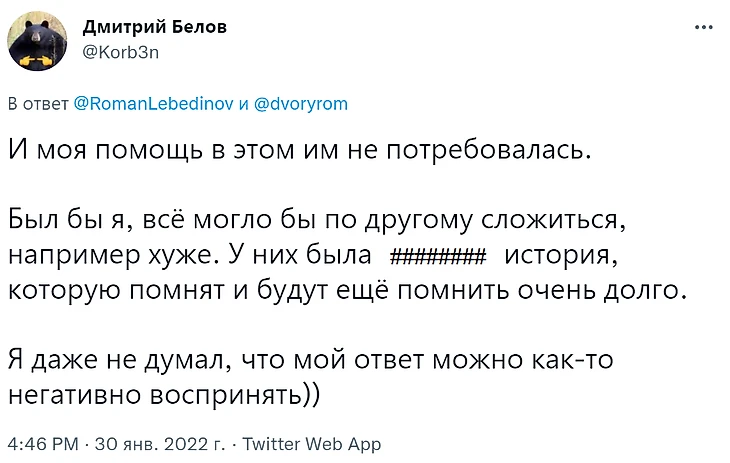This screenshot has width=730, height=463.
Task: Open the @Korb3n handle link
Action: 121,52
